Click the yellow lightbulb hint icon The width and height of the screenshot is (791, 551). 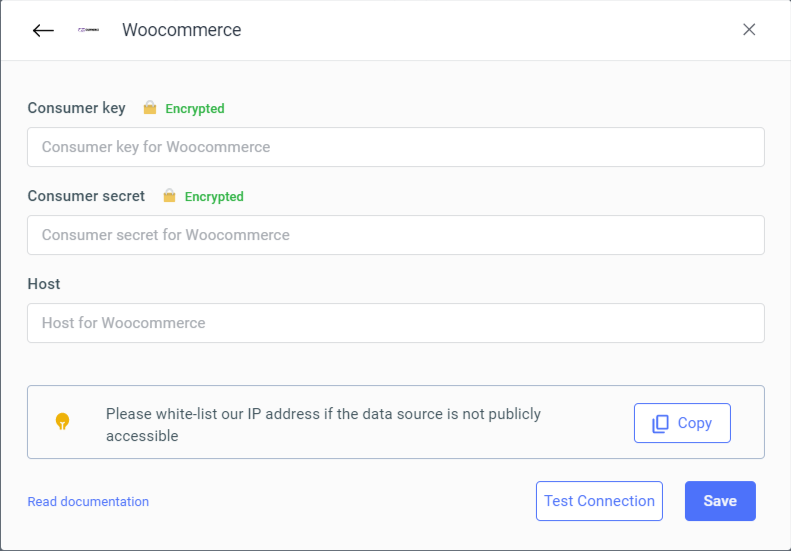[62, 422]
